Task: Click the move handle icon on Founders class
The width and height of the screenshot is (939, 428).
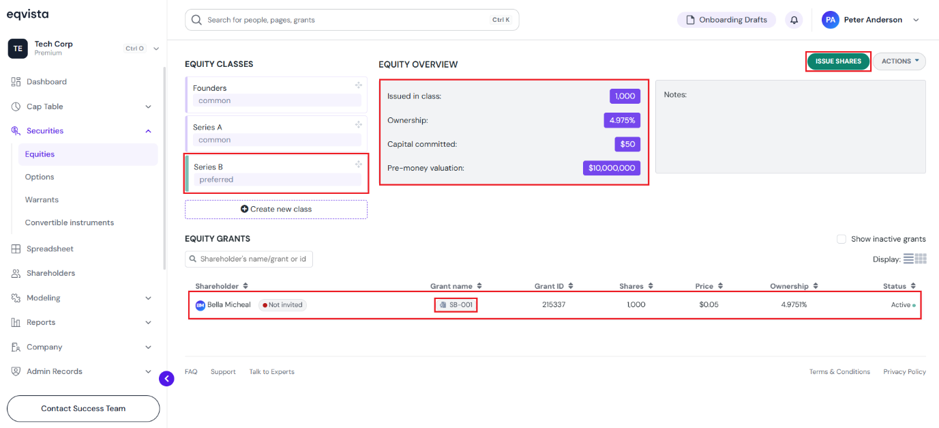Action: tap(358, 86)
